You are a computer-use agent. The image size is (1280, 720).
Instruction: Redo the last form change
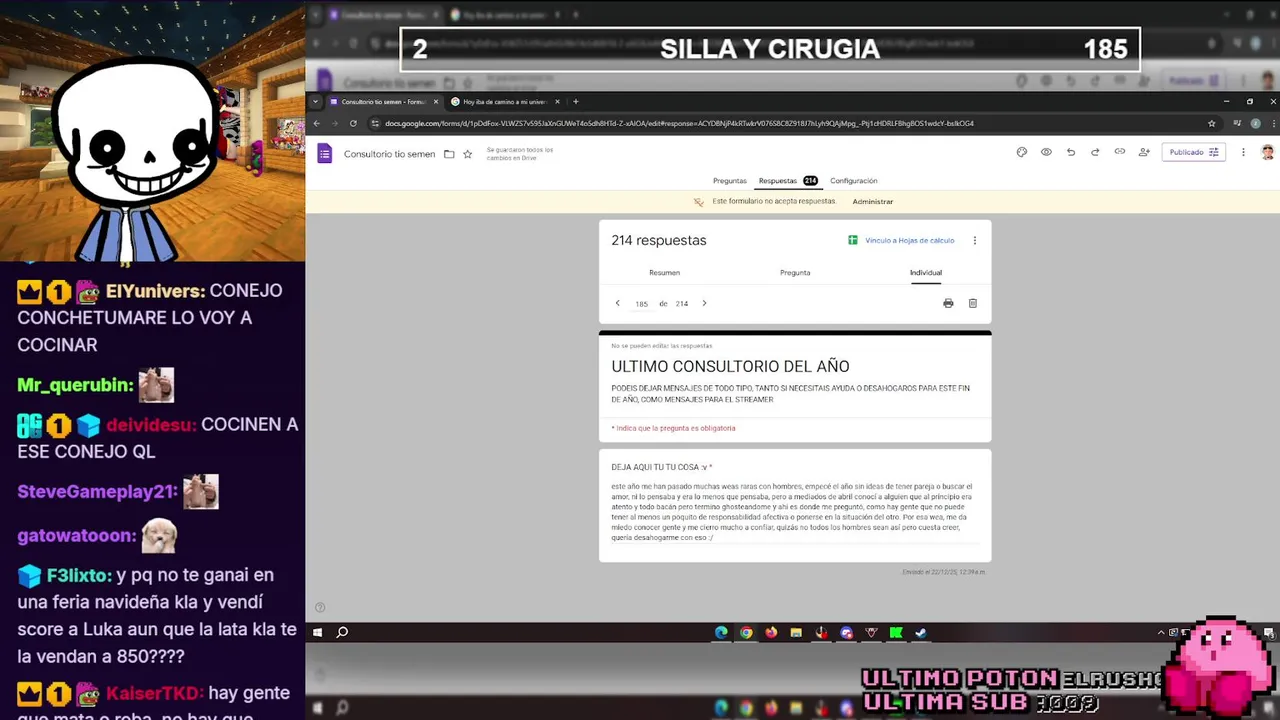(1095, 152)
